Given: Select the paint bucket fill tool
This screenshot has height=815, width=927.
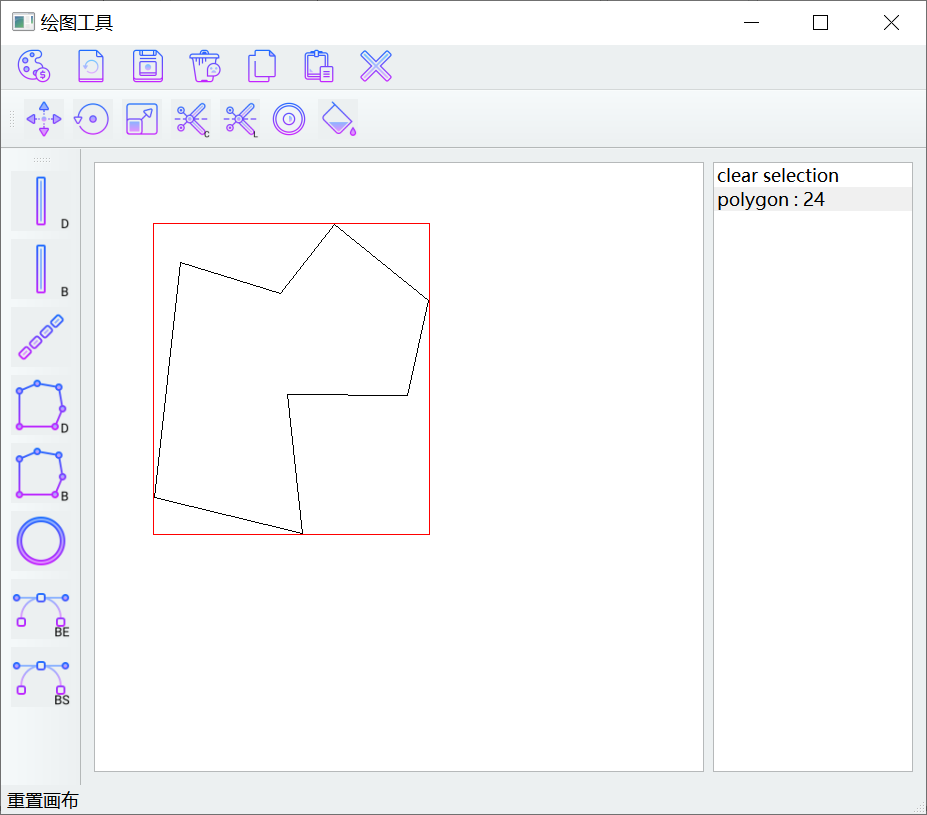Looking at the screenshot, I should [338, 119].
